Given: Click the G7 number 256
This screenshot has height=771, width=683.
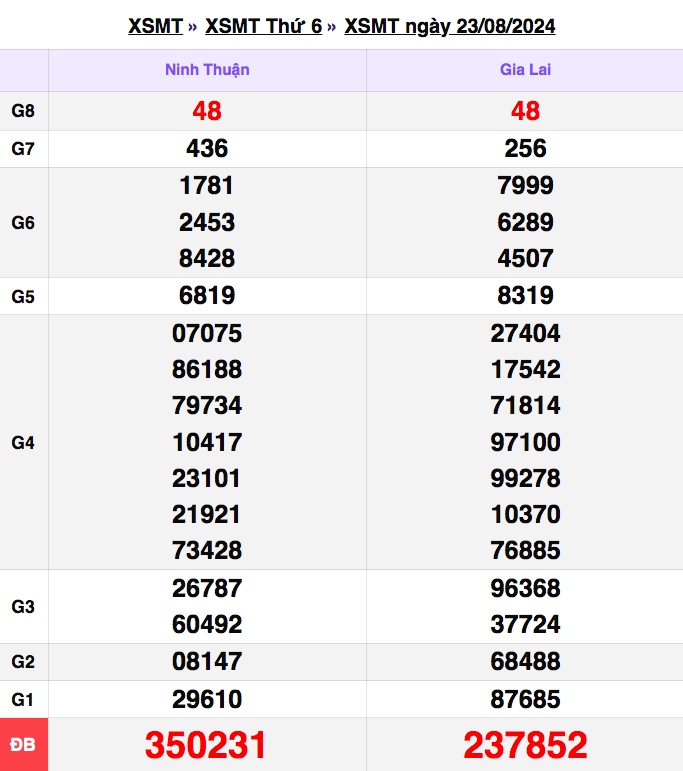Looking at the screenshot, I should click(x=525, y=148).
